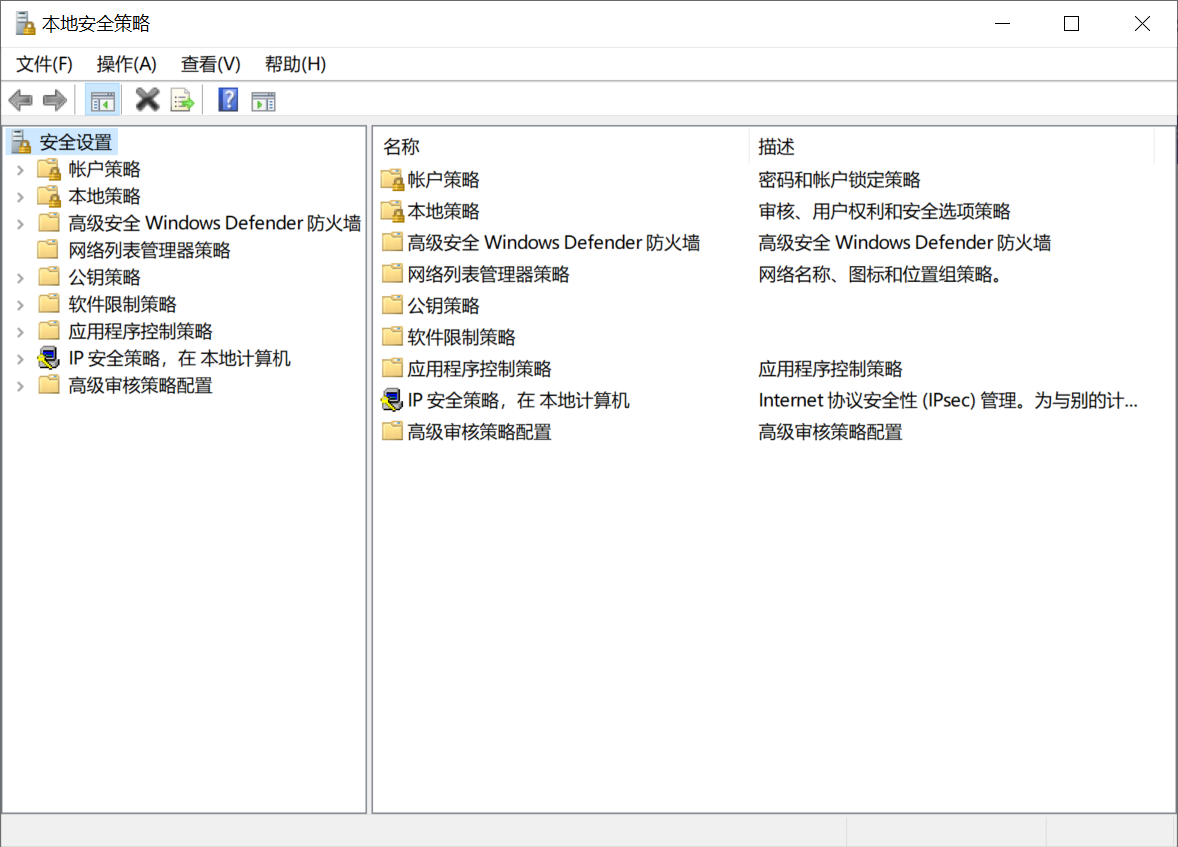Expand the 公钥策略 tree node
This screenshot has height=847, width=1178.
pyautogui.click(x=21, y=278)
